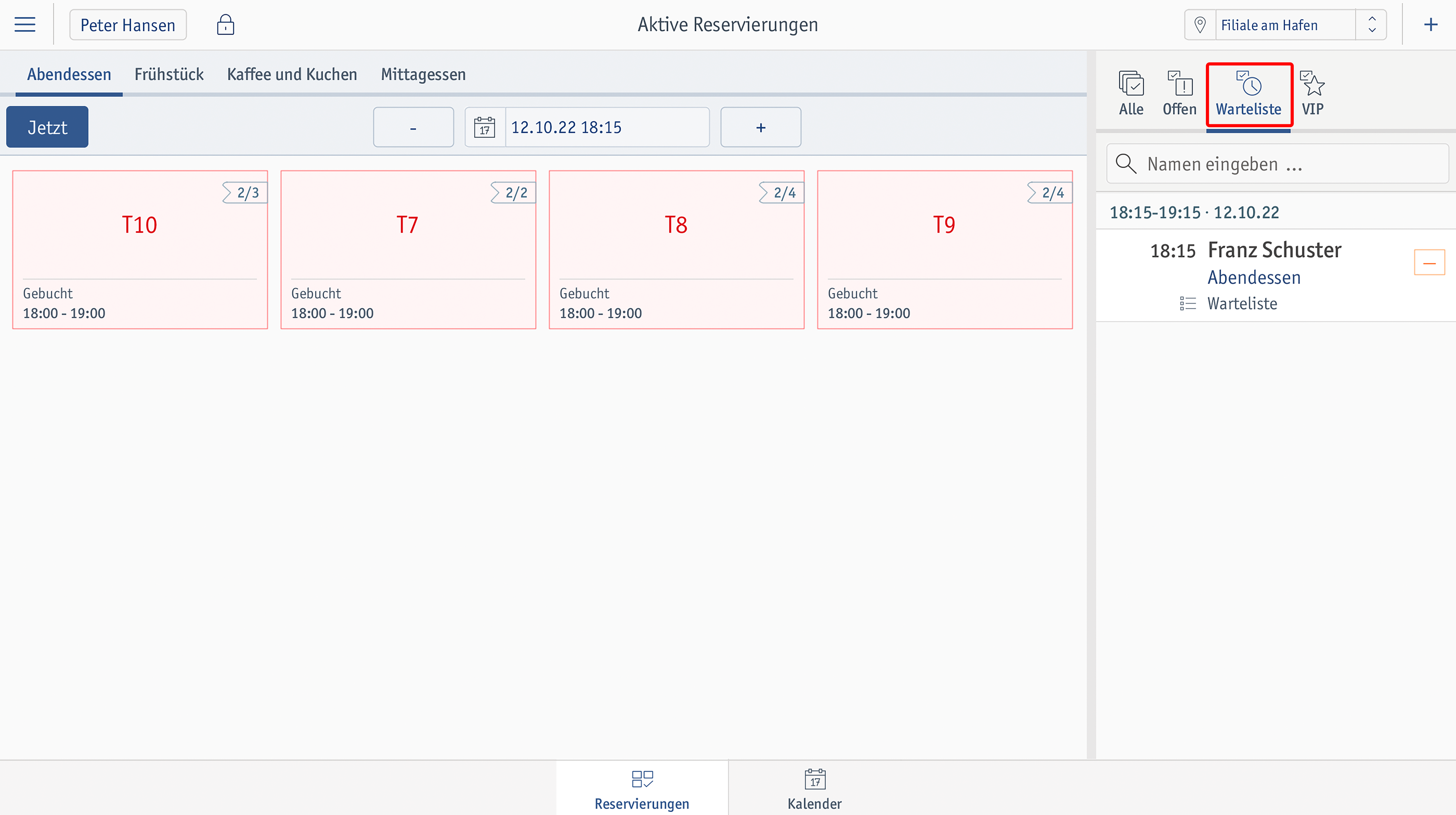The width and height of the screenshot is (1456, 815).
Task: Click the orange minus on Franz Schuster
Action: point(1430,263)
